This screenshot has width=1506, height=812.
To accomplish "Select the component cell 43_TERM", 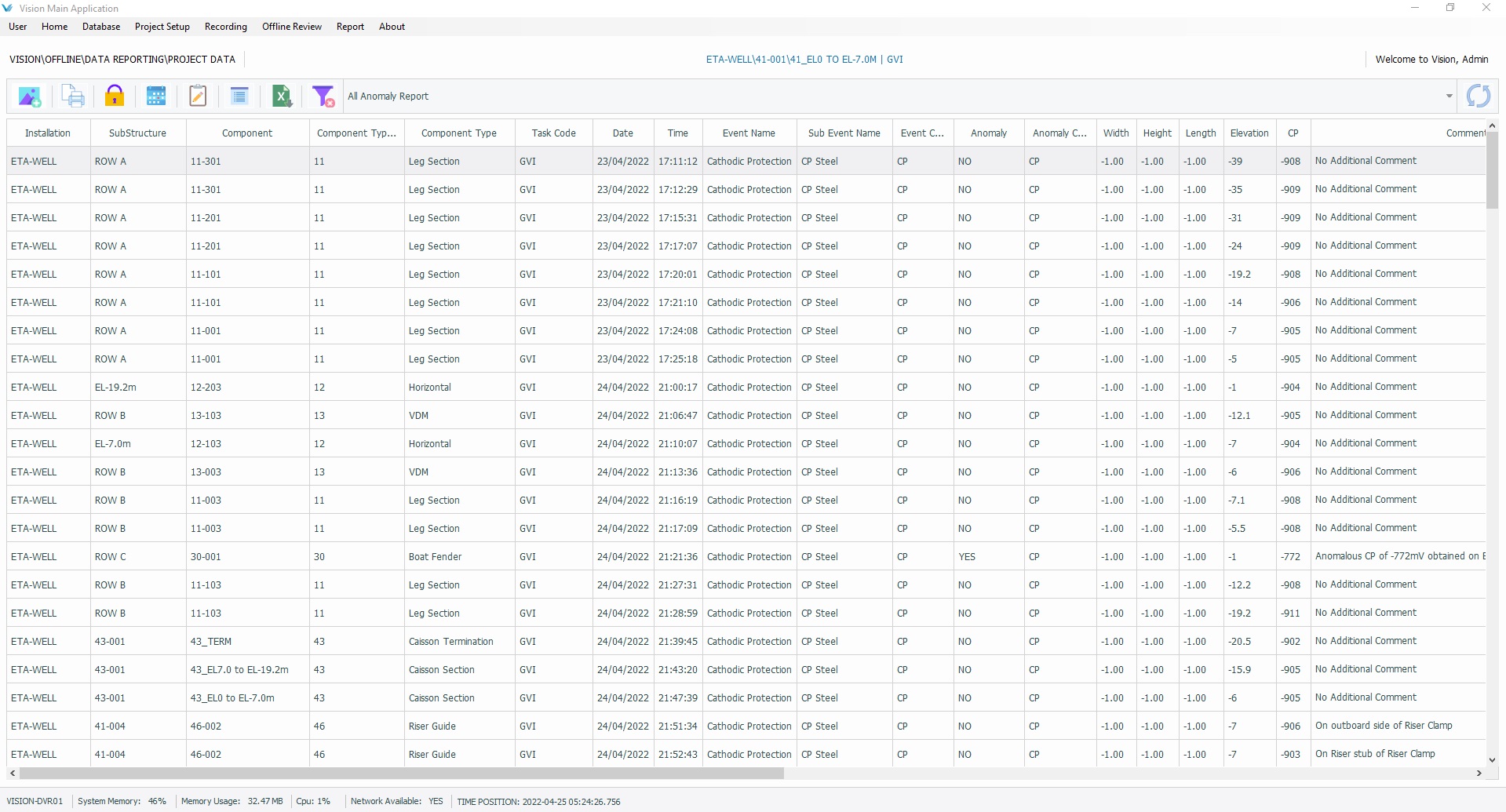I will point(247,642).
